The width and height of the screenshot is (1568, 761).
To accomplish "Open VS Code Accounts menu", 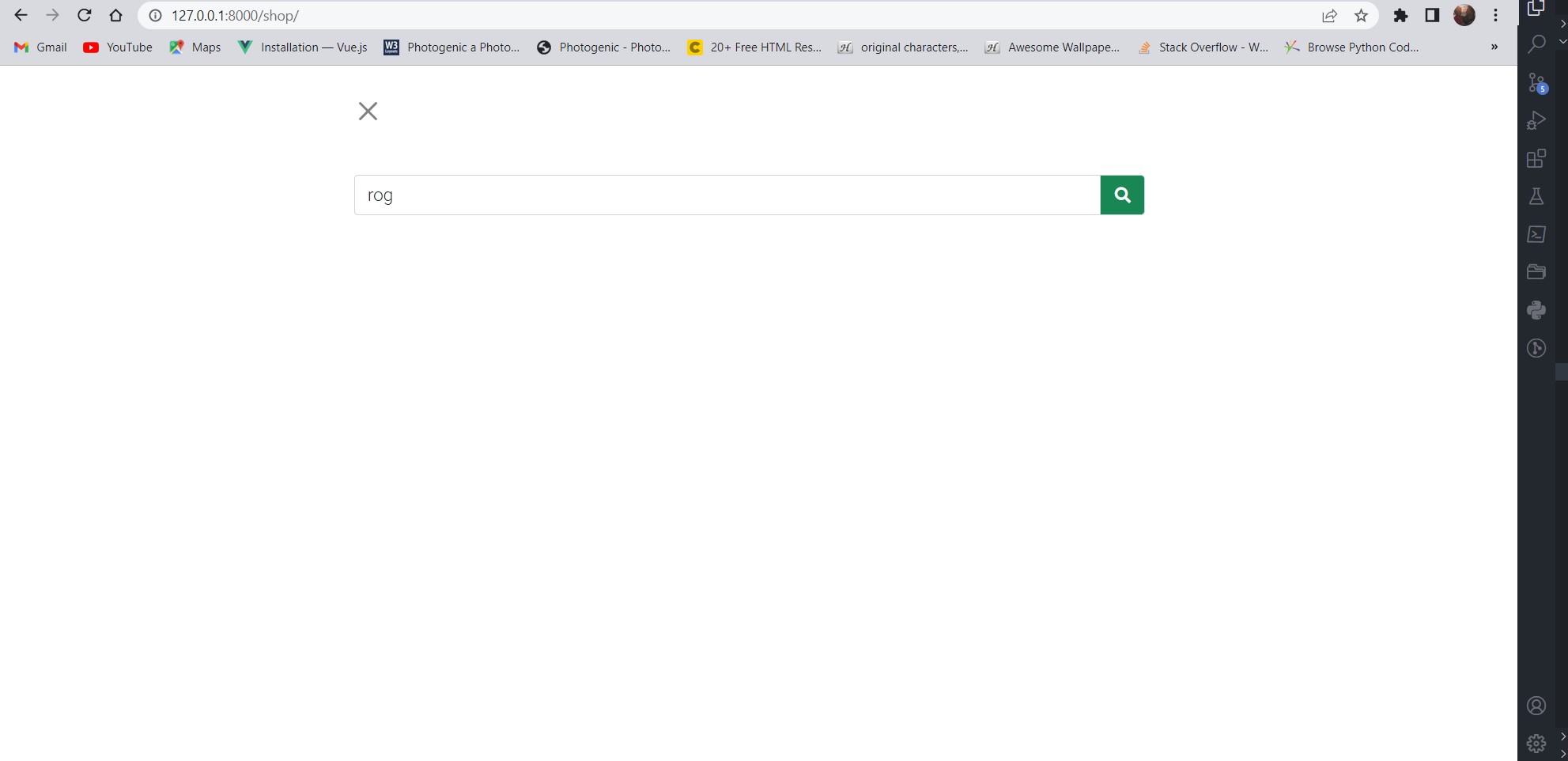I will [1536, 706].
